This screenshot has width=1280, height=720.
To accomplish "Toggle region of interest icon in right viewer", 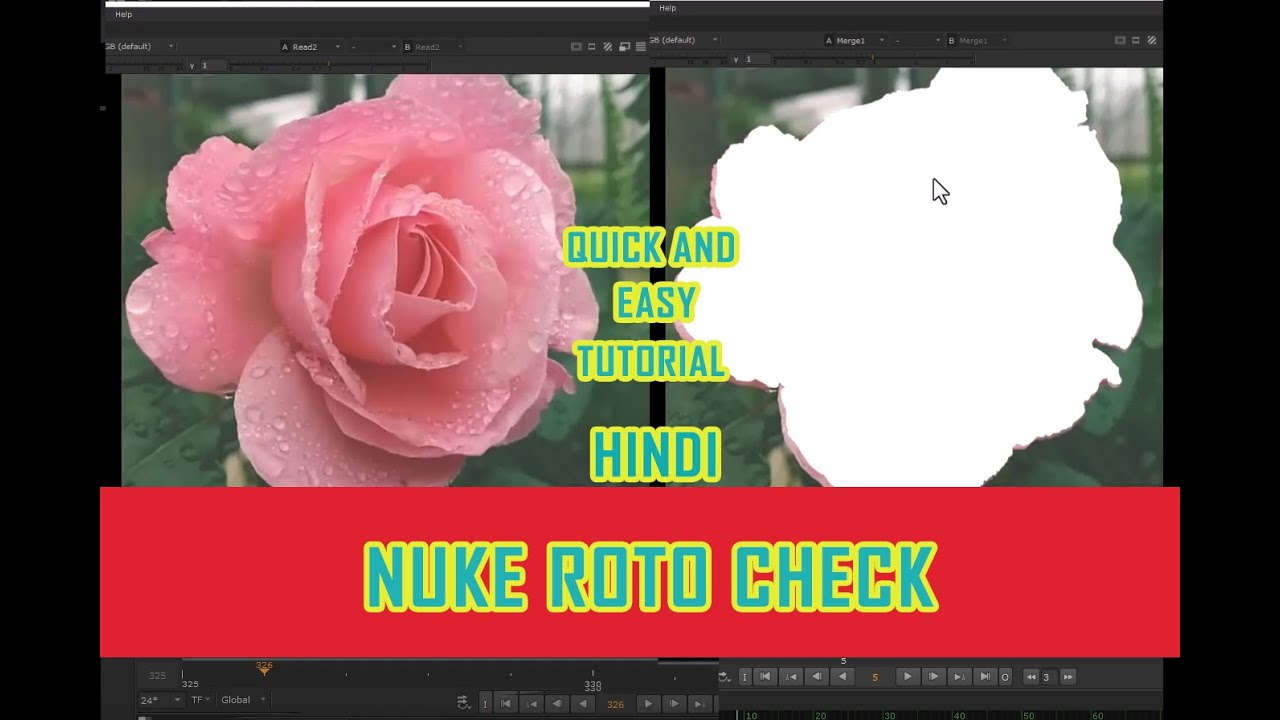I will pyautogui.click(x=1136, y=40).
